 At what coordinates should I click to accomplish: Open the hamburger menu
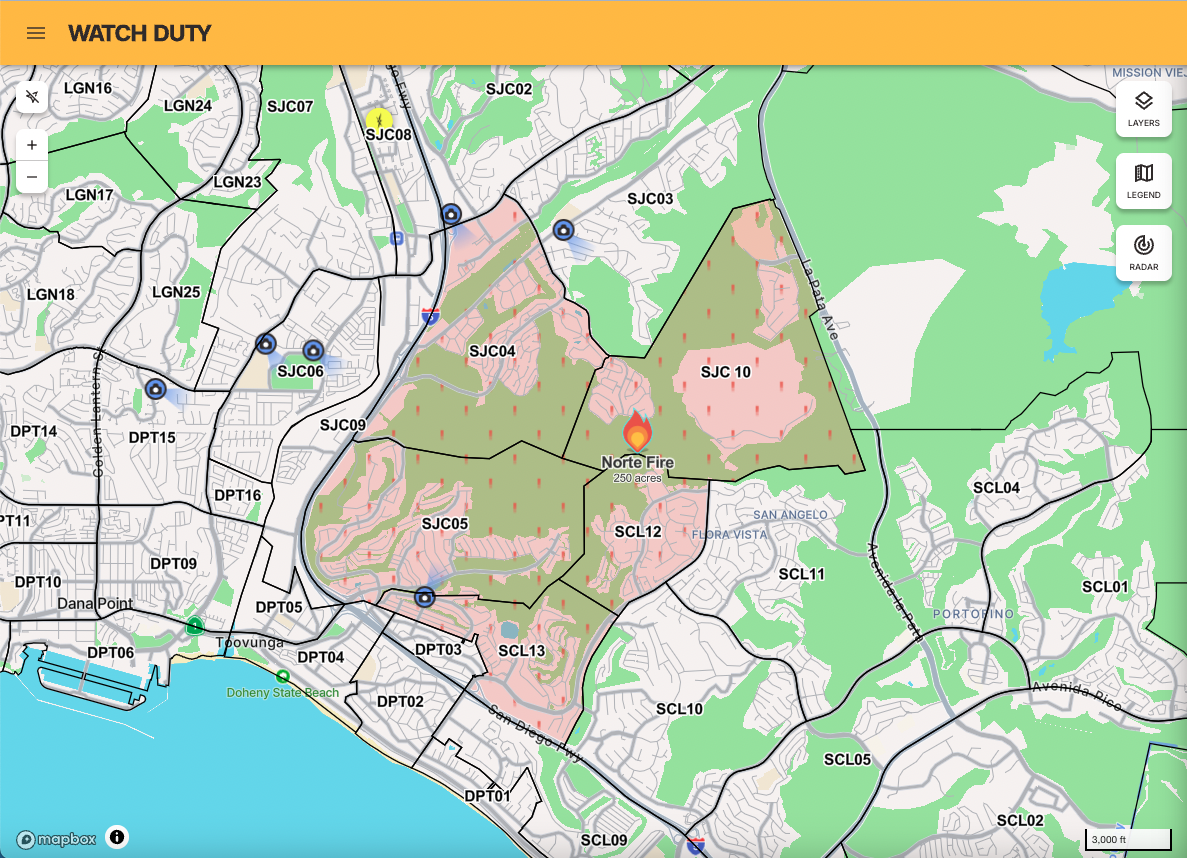pyautogui.click(x=36, y=33)
